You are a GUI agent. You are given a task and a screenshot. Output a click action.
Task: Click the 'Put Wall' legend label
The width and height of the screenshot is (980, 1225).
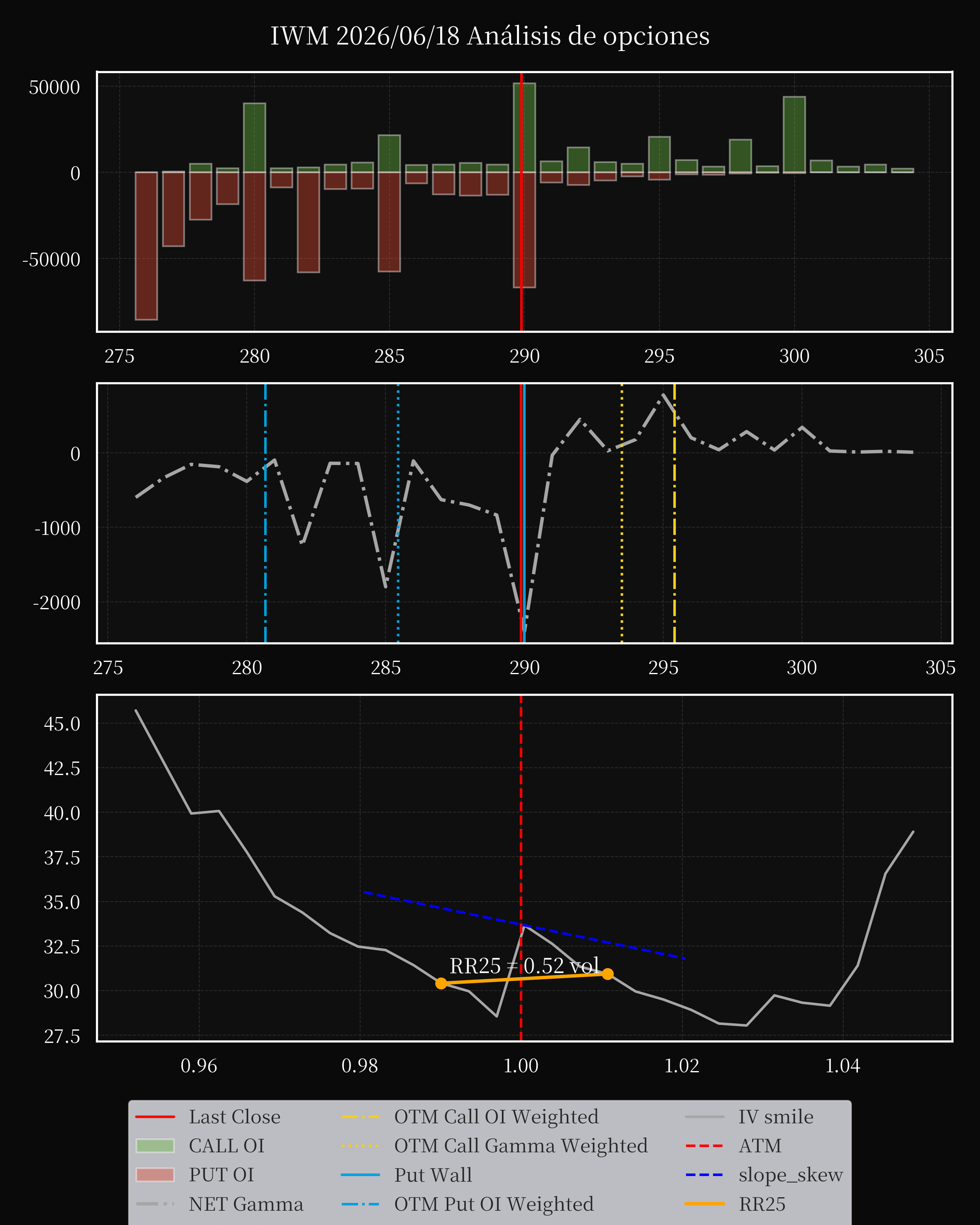click(x=434, y=1174)
